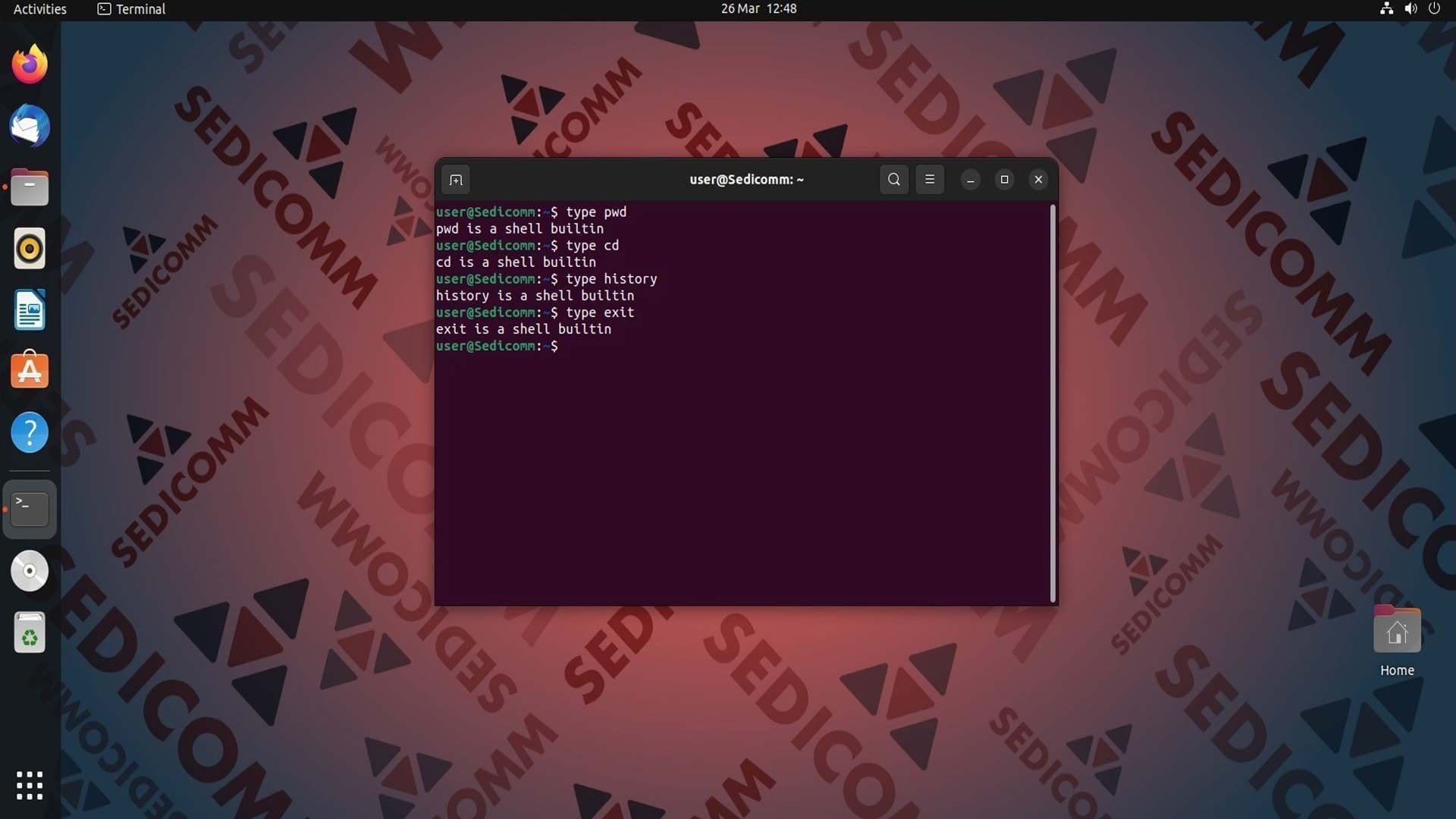1456x819 pixels.
Task: Show all applications grid
Action: click(x=30, y=786)
